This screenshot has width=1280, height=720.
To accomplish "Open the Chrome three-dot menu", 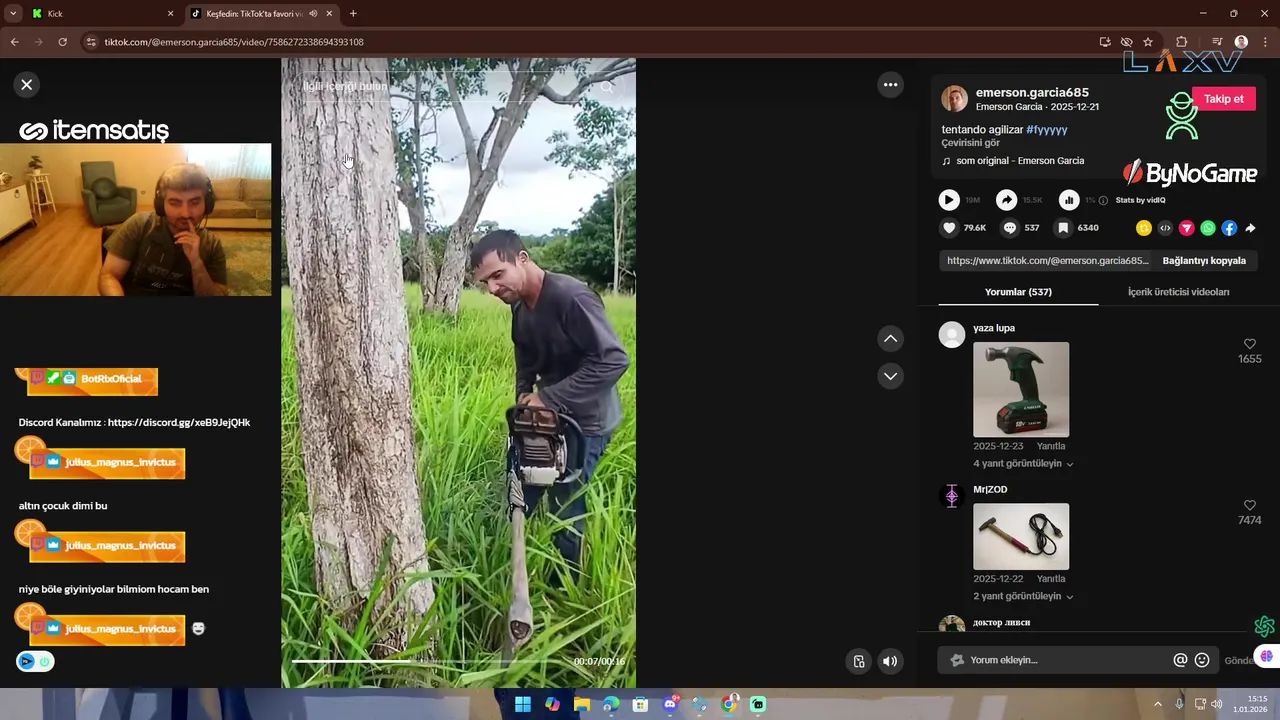I will [1266, 42].
